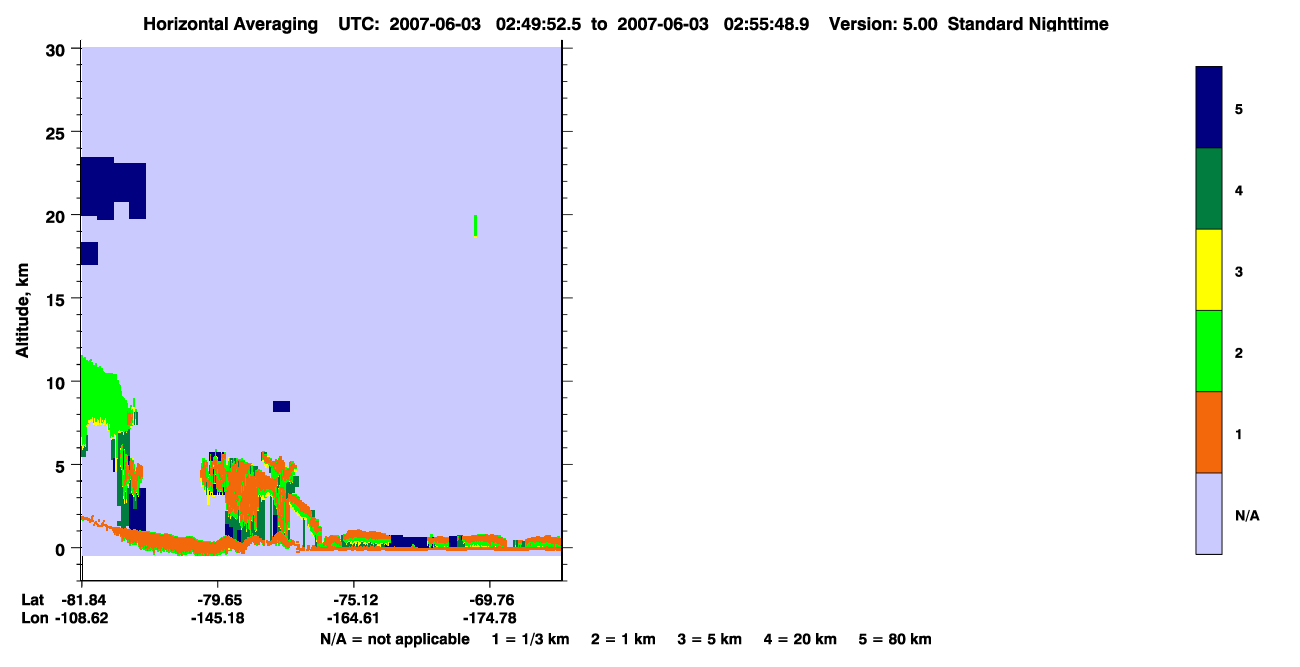Click the longitude value -108.62
The width and height of the screenshot is (1300, 667).
point(82,618)
